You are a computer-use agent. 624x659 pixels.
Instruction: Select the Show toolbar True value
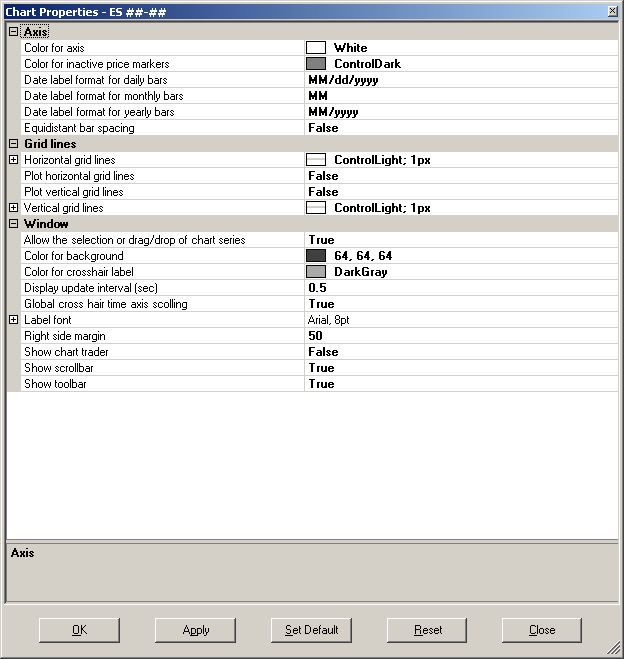321,384
